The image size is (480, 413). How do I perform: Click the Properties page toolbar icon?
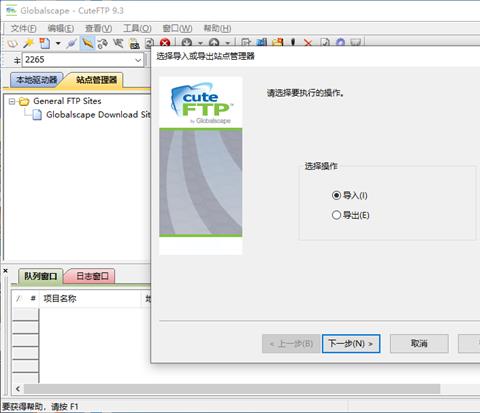pos(325,42)
